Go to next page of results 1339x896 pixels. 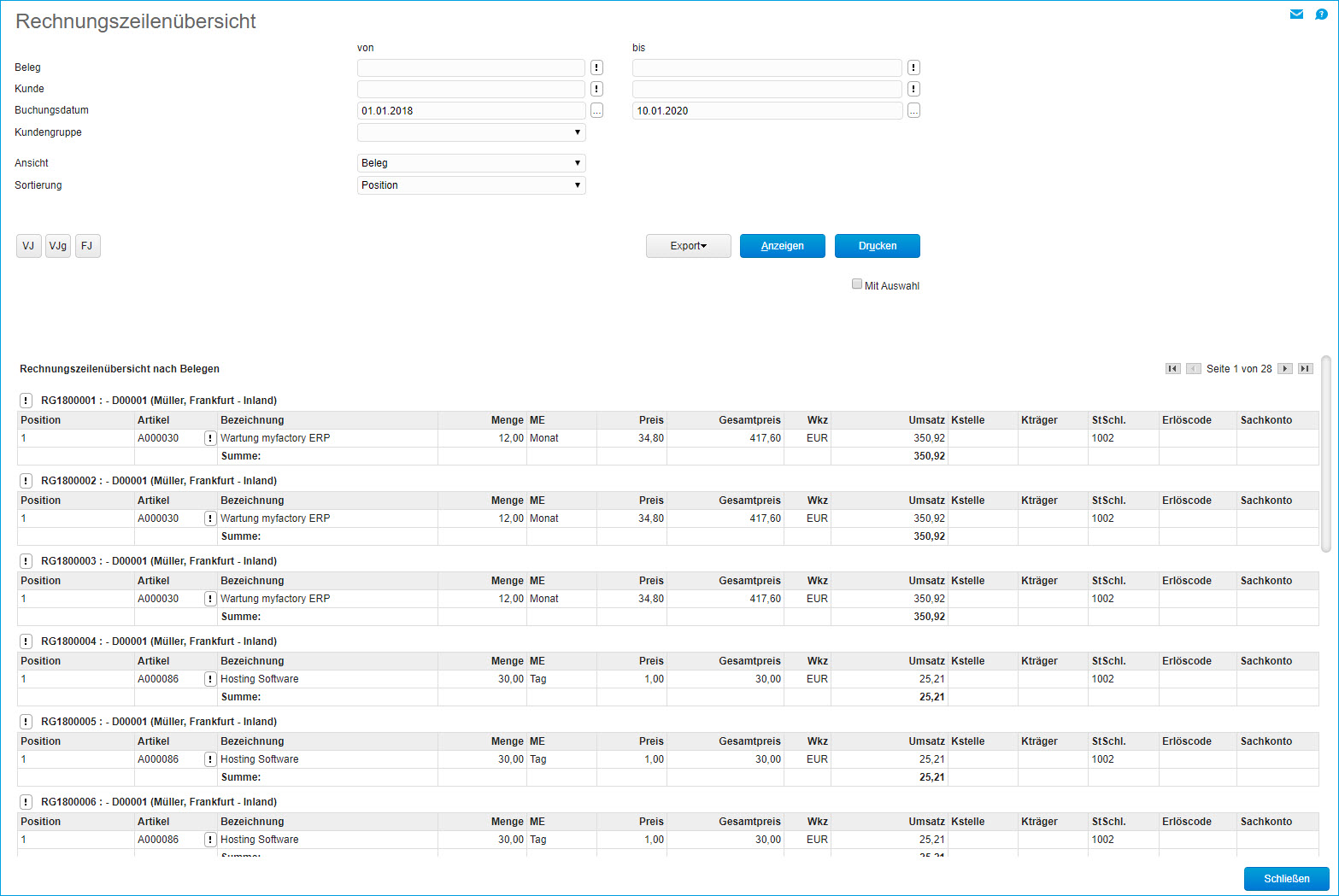click(x=1284, y=369)
